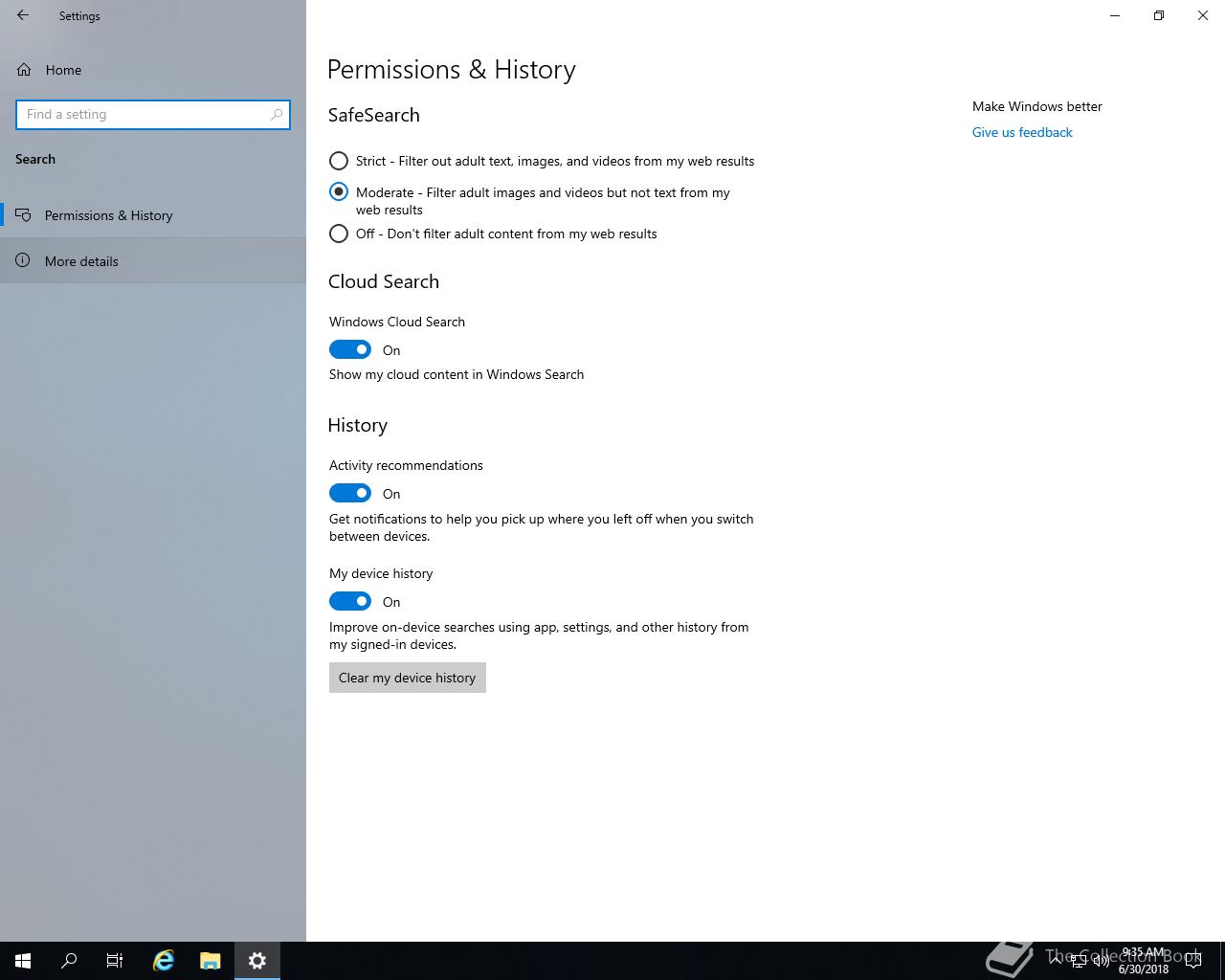
Task: Toggle Activity recommendations switch
Action: point(350,494)
